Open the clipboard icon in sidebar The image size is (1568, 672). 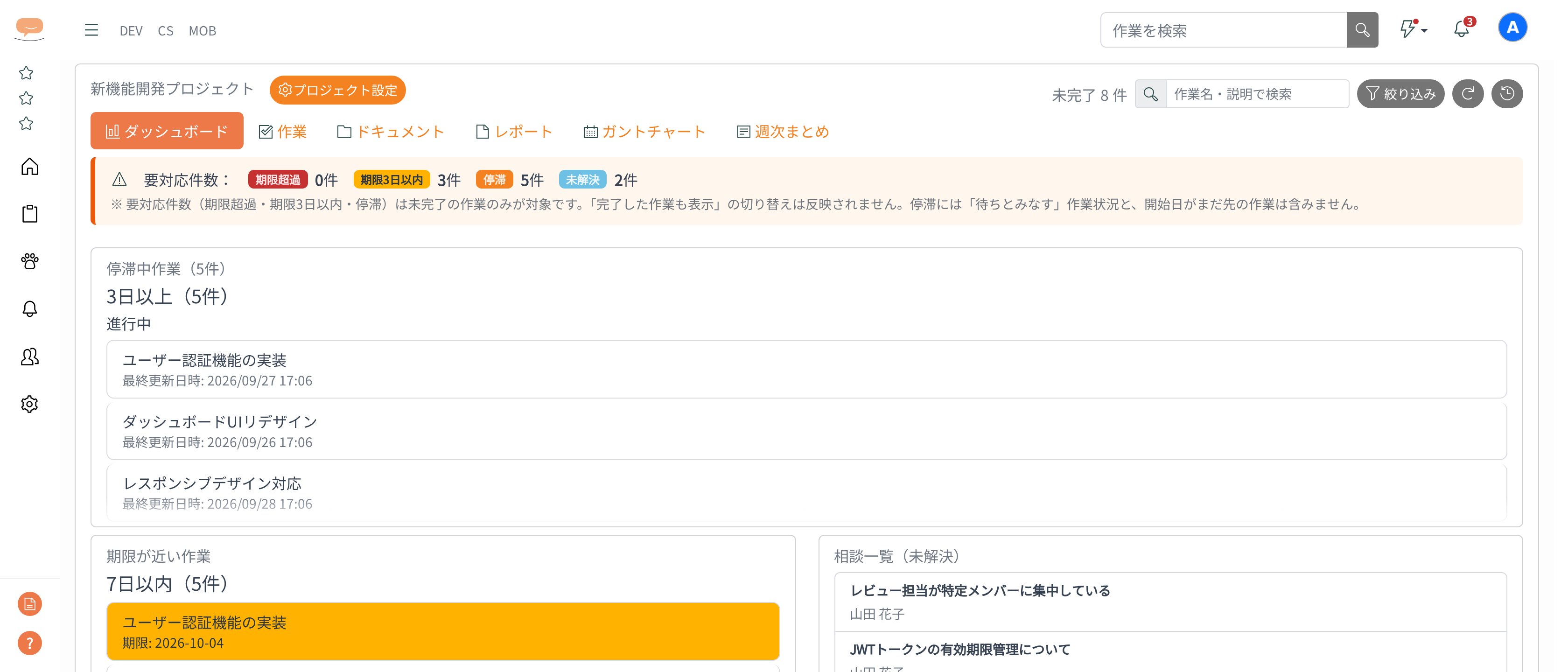(x=30, y=214)
